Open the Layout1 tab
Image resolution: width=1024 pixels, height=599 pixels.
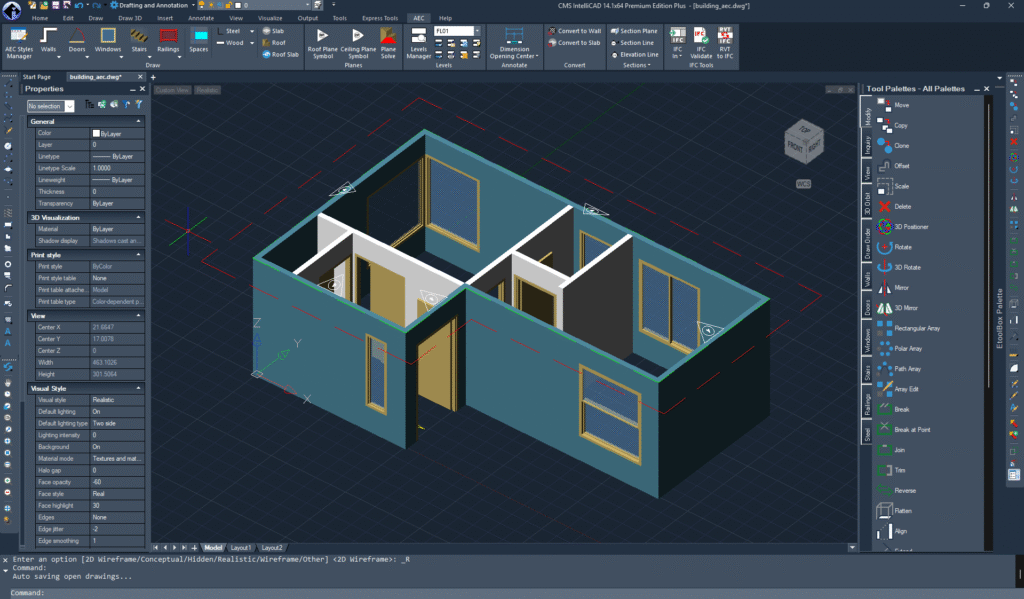point(241,548)
